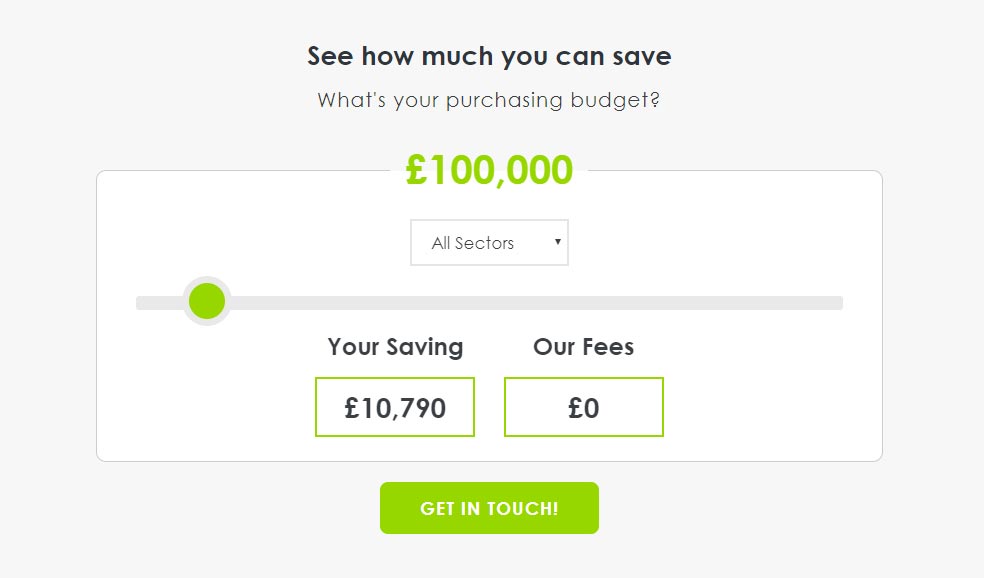Click the slider track three-quarters of the way along
984x578 pixels.
[666, 303]
